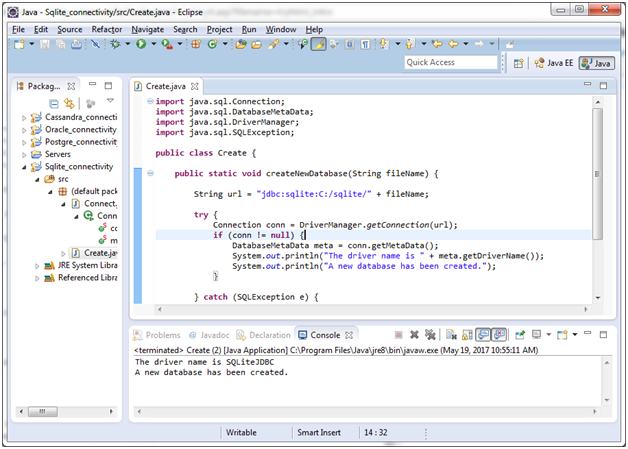Click the Console horizontal scrollbar right arrow
The height and width of the screenshot is (449, 628).
click(x=594, y=411)
